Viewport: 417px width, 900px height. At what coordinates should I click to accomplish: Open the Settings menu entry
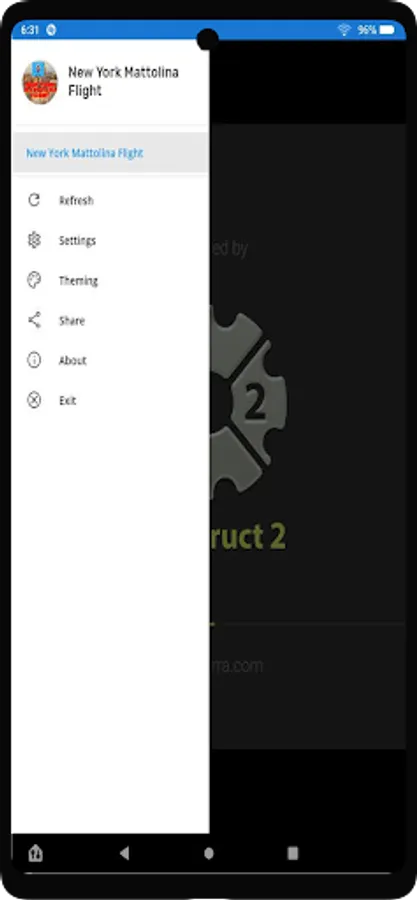pyautogui.click(x=77, y=240)
